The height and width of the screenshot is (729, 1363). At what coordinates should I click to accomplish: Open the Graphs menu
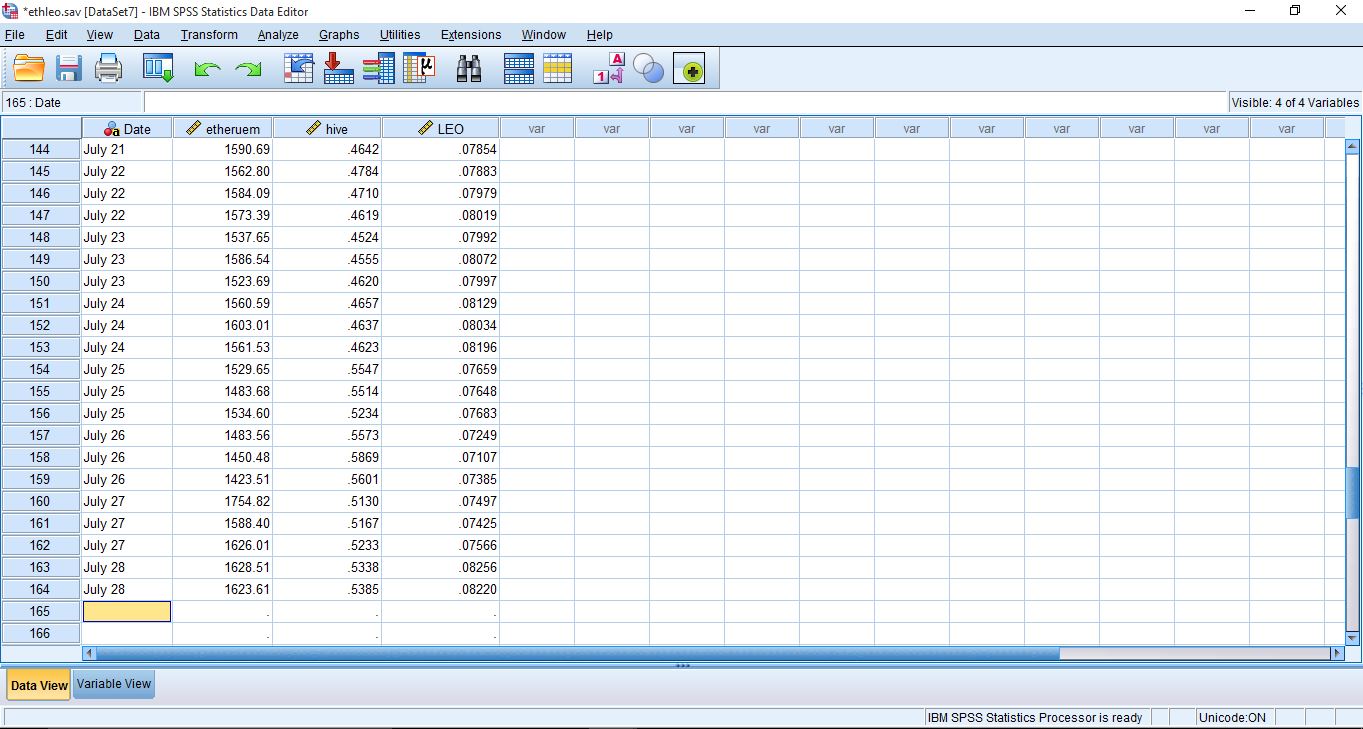coord(339,35)
